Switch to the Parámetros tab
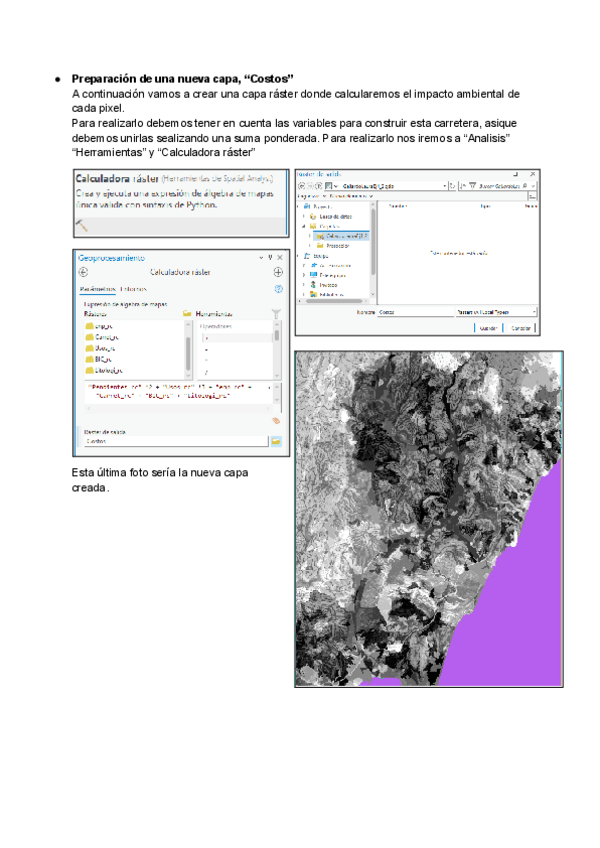600x848 pixels. point(97,289)
